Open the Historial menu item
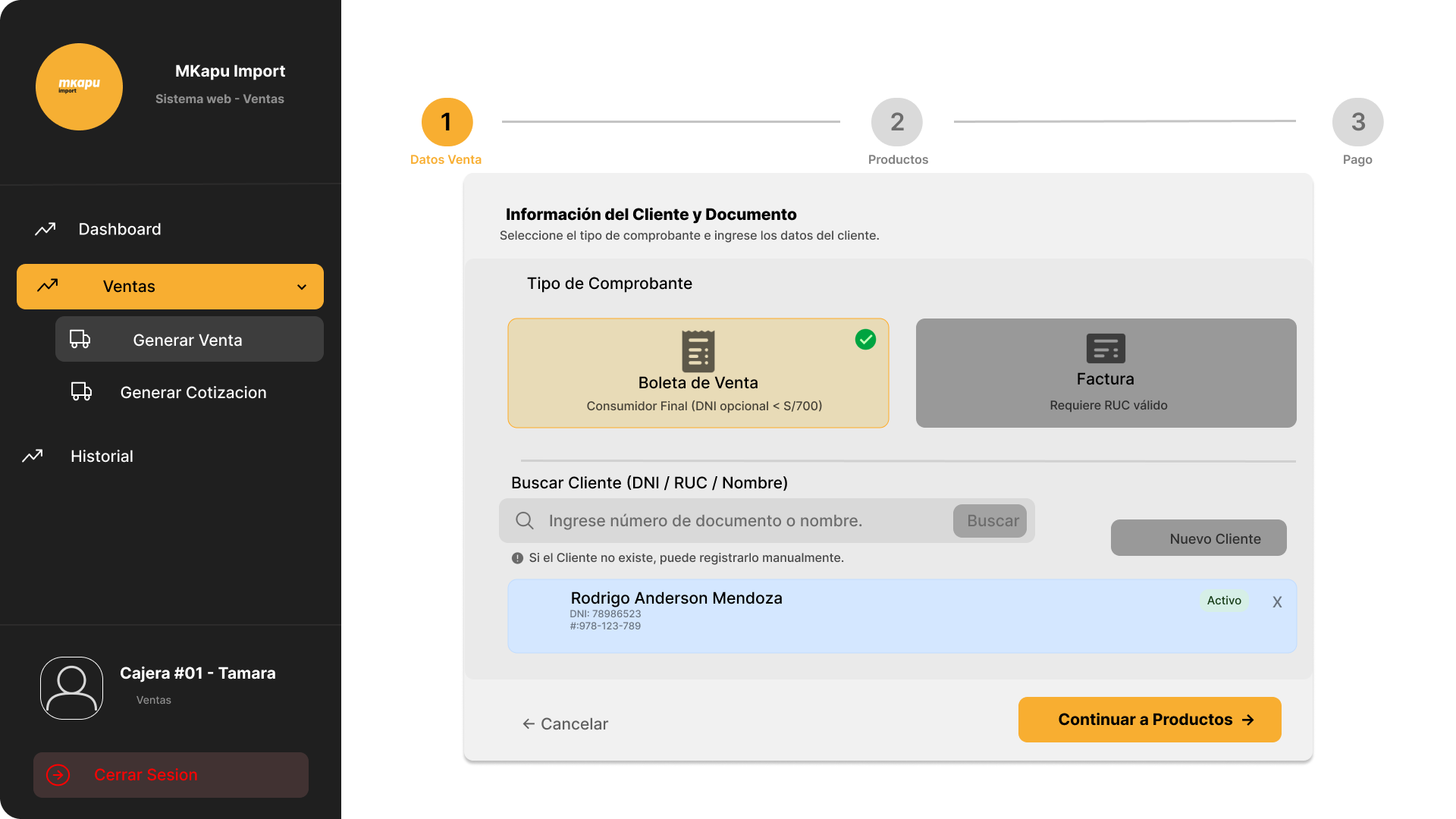Viewport: 1456px width, 819px height. (102, 456)
